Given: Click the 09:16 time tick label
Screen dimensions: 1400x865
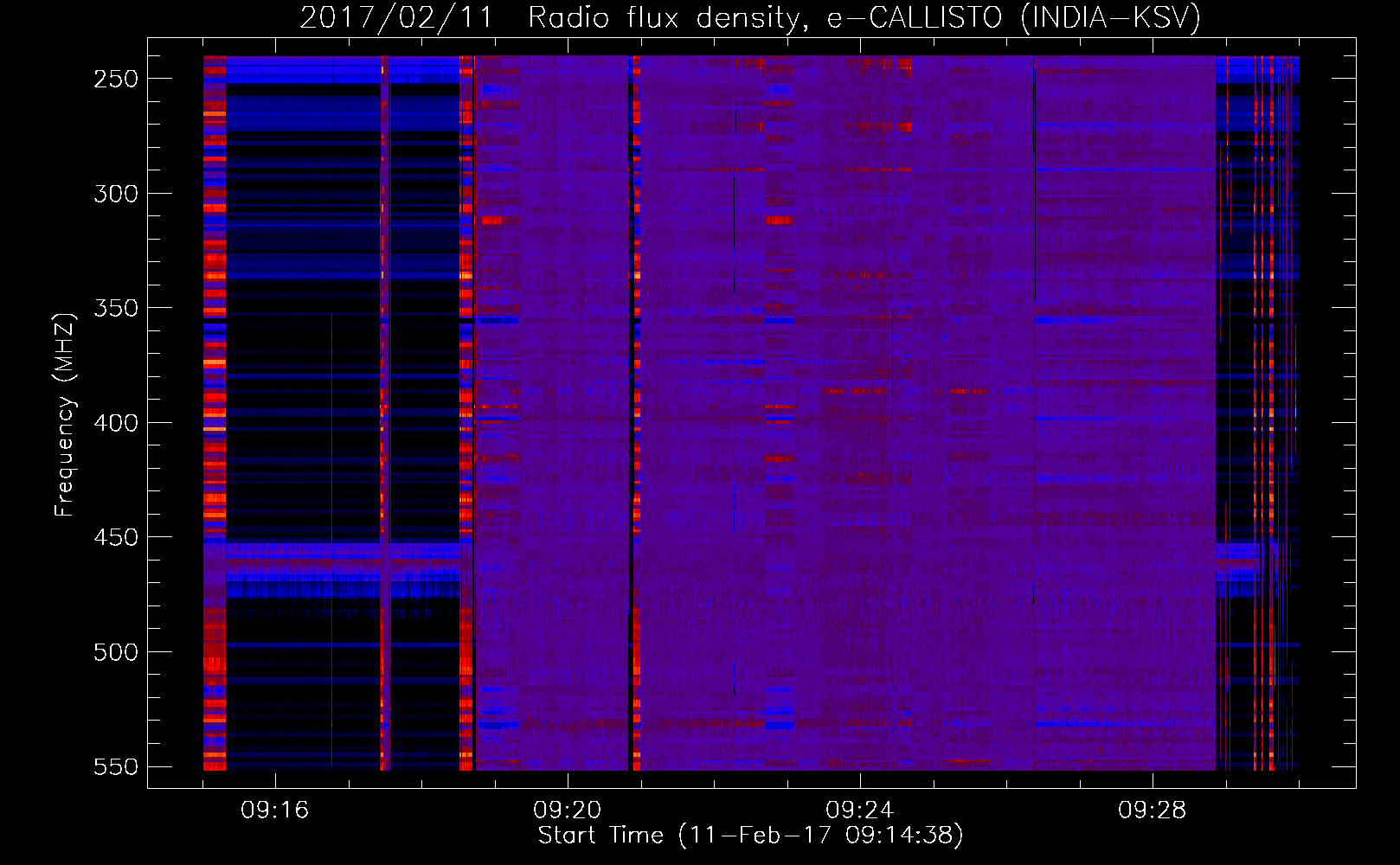Looking at the screenshot, I should tap(274, 811).
